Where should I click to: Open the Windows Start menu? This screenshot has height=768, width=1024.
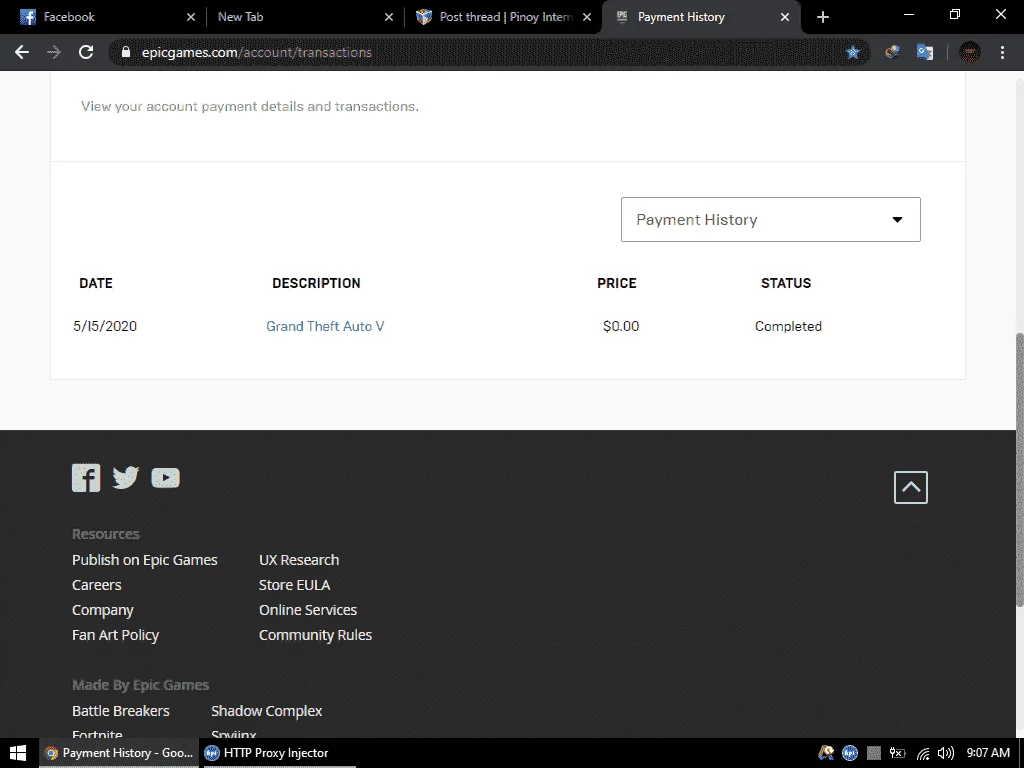pos(18,753)
